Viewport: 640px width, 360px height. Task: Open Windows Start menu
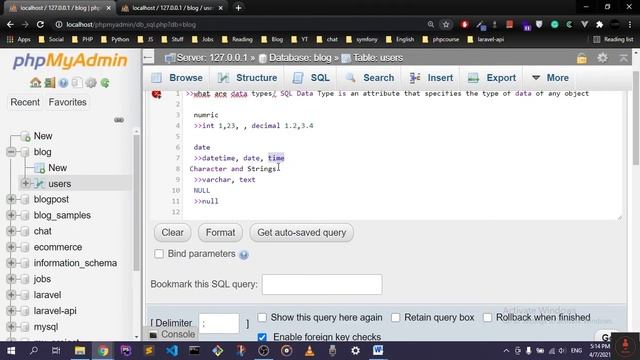[x=11, y=350]
